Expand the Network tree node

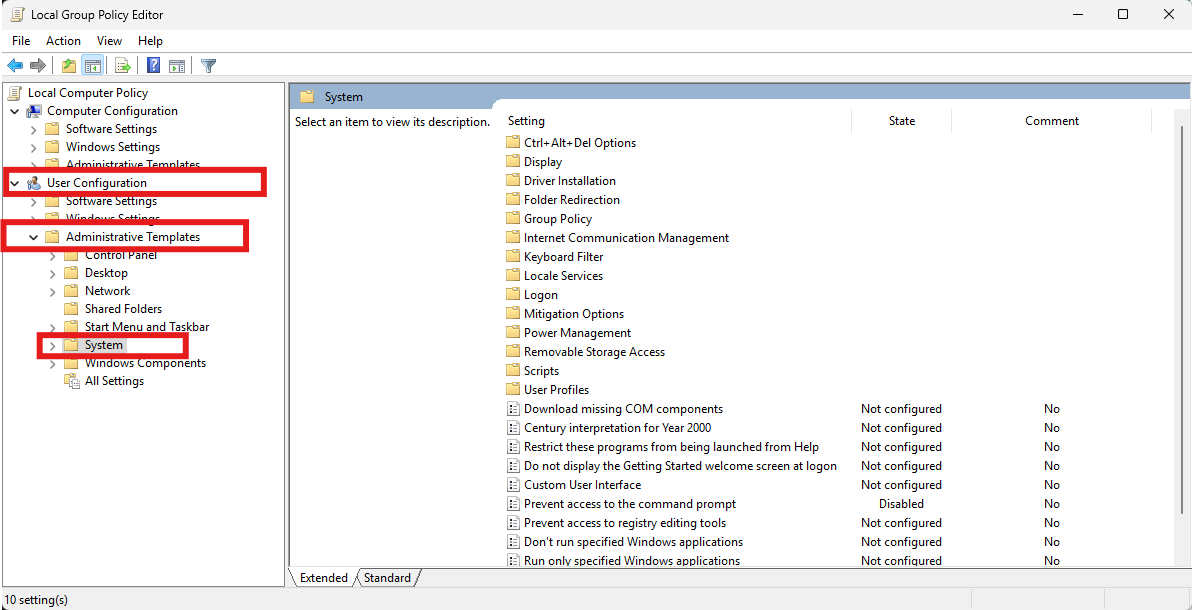(52, 291)
